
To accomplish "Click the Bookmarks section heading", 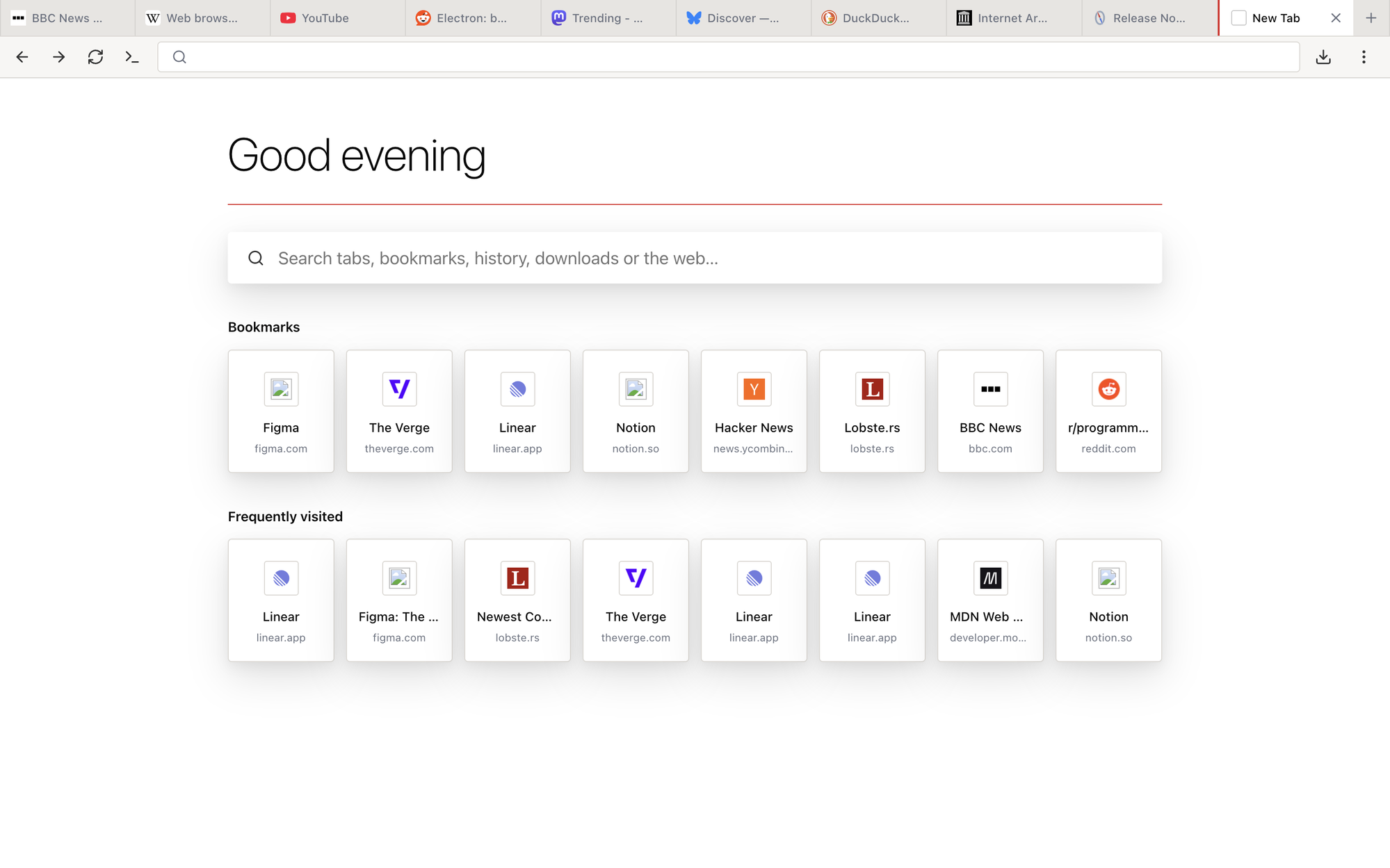I will [x=264, y=327].
